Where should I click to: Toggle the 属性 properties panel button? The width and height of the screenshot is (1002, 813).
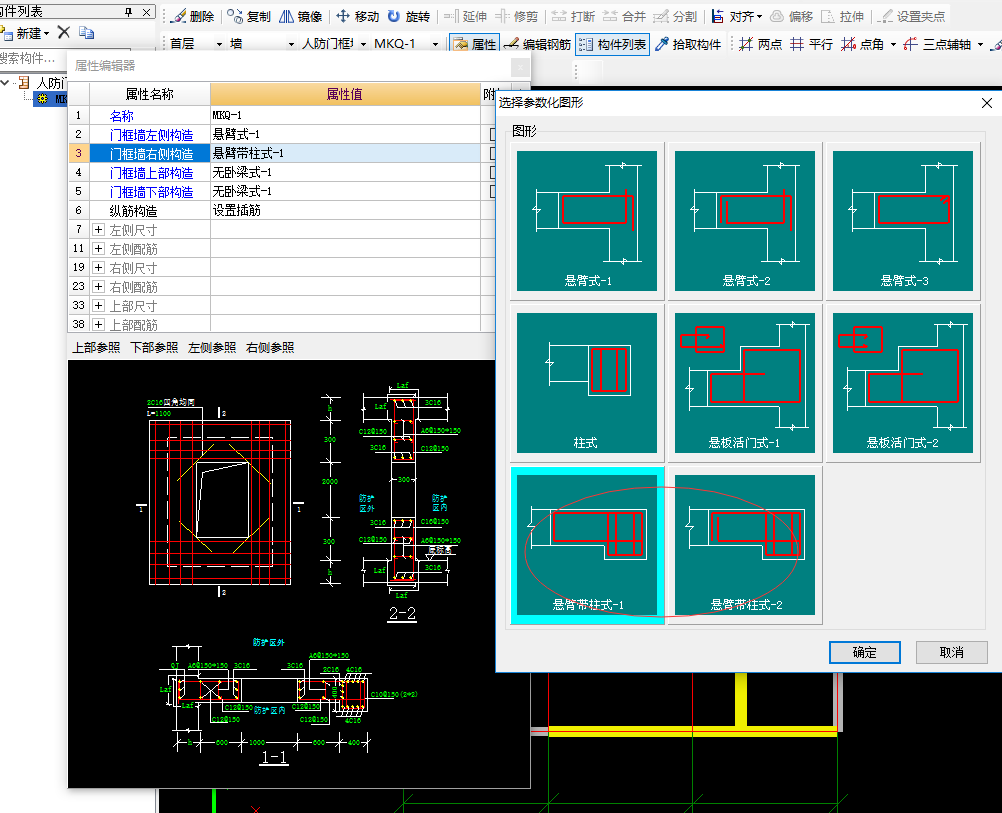pos(474,44)
